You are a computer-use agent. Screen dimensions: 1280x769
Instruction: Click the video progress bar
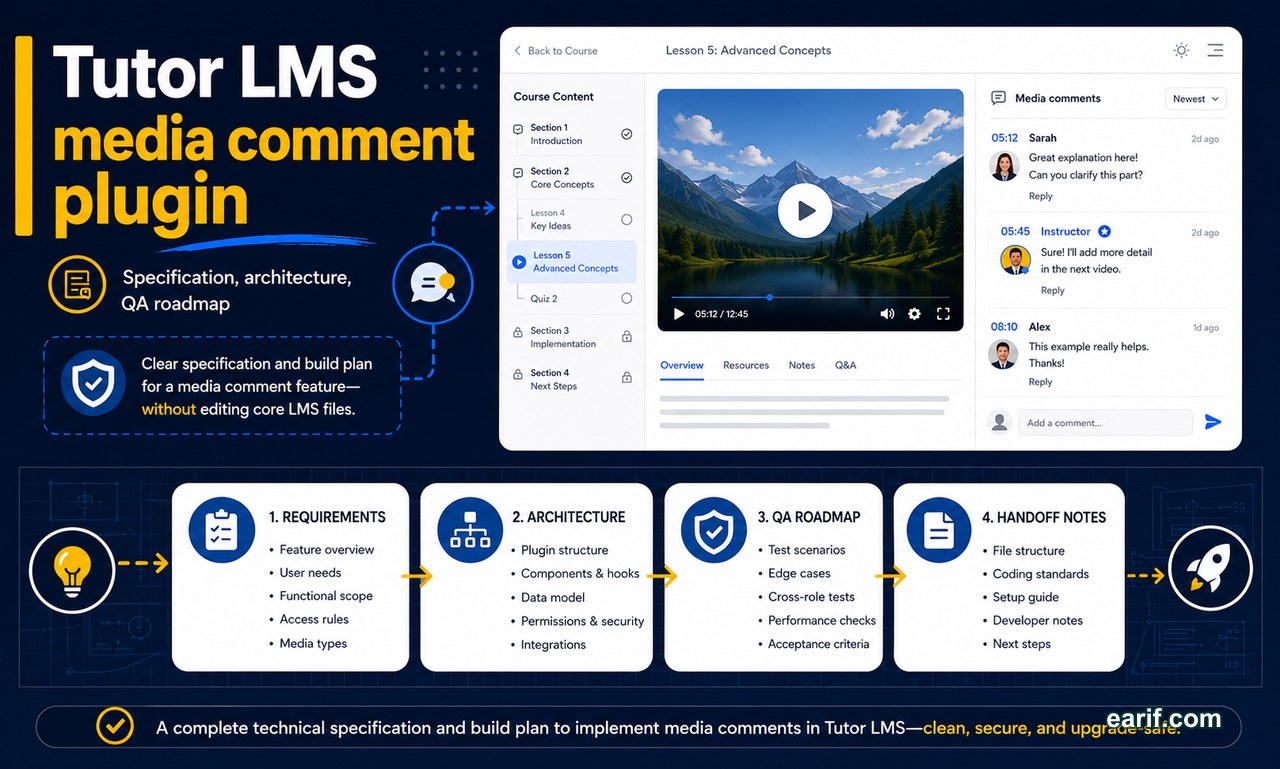coord(811,297)
